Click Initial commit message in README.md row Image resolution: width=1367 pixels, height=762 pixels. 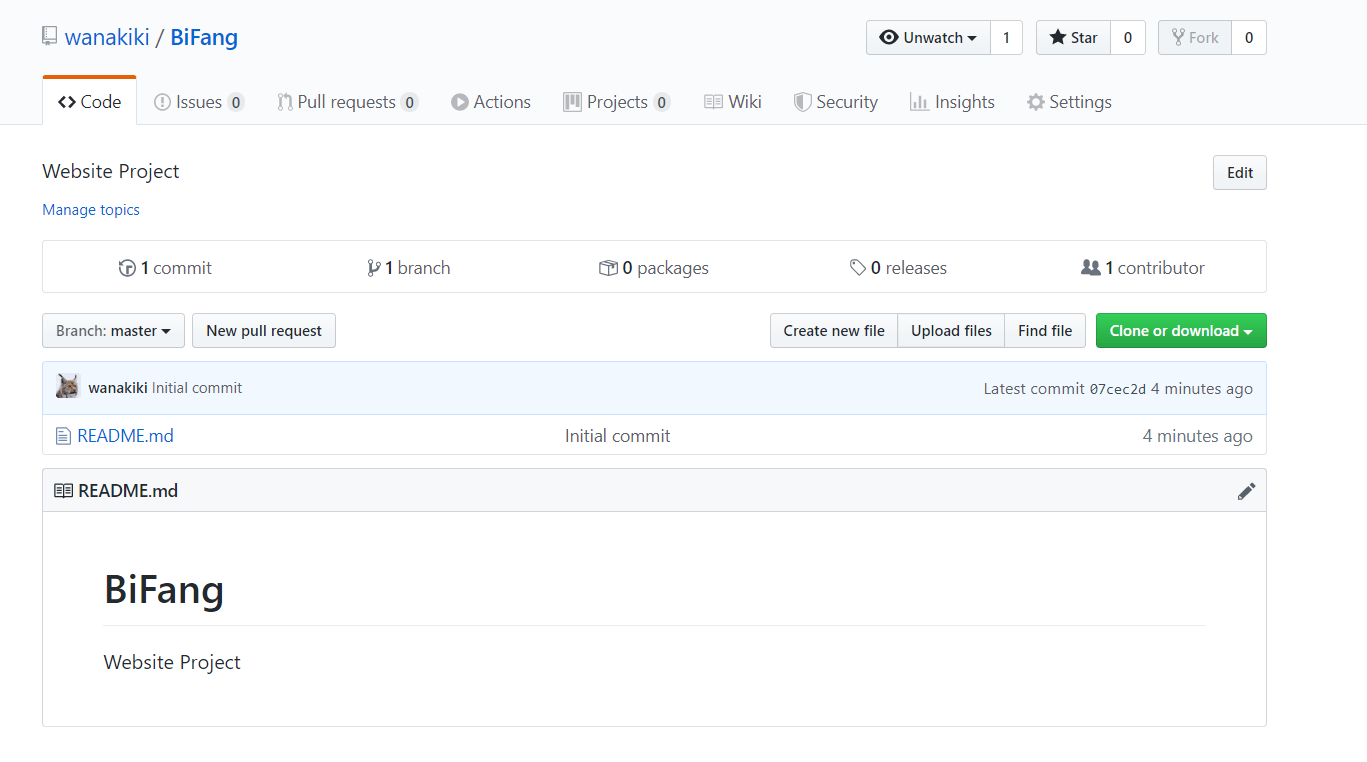coord(617,436)
